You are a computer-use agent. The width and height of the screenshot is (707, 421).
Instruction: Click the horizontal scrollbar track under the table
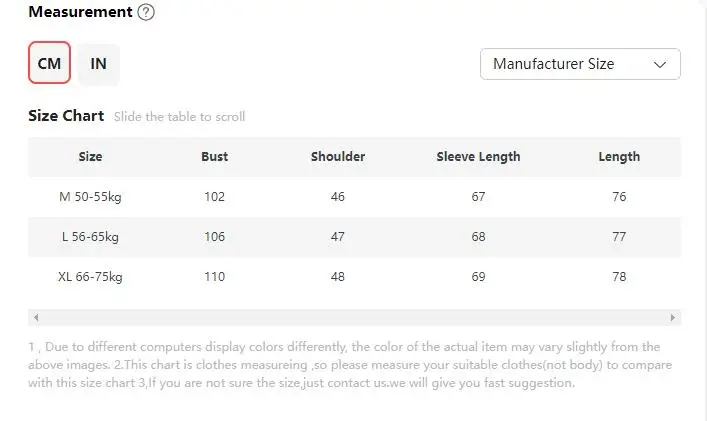coord(354,317)
